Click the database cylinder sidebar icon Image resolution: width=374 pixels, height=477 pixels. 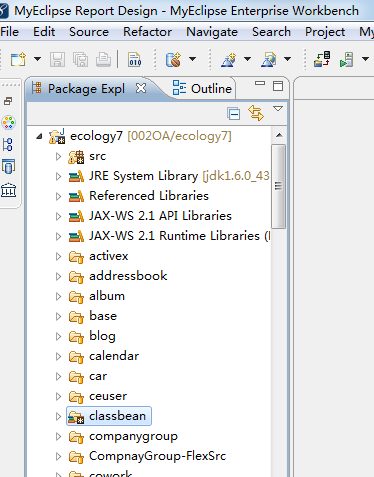click(x=8, y=166)
